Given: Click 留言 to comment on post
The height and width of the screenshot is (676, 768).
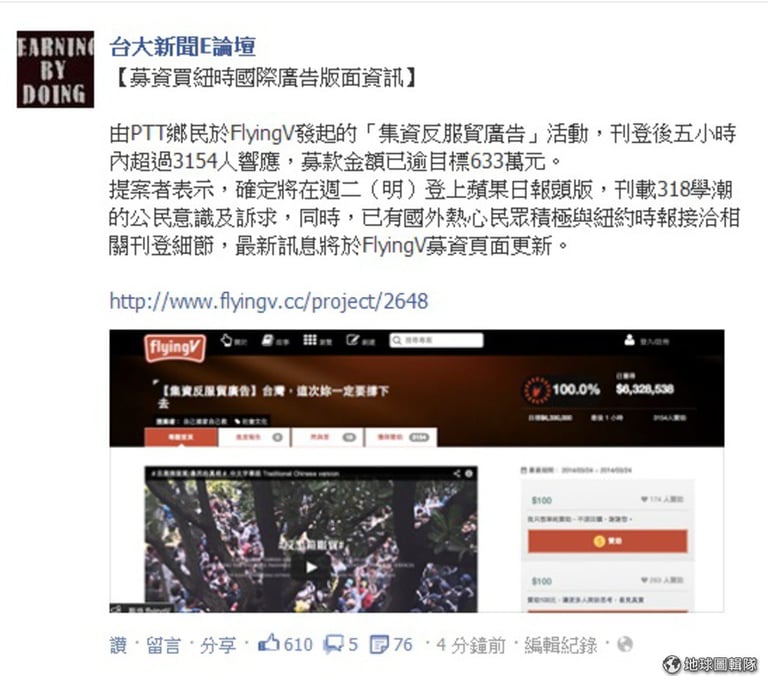Looking at the screenshot, I should [164, 645].
